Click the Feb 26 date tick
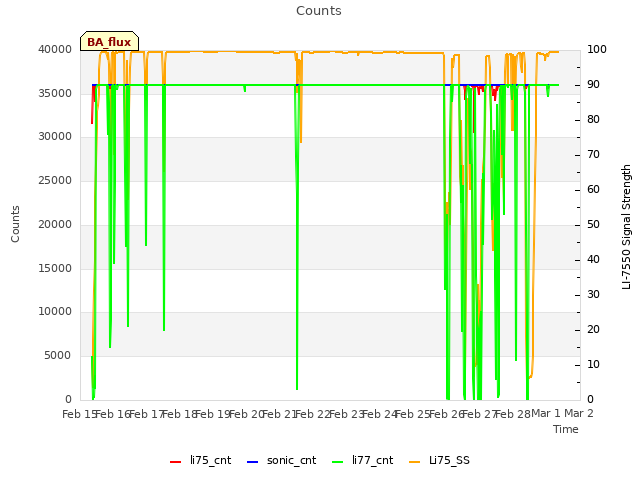This screenshot has height=480, width=640. point(447,414)
